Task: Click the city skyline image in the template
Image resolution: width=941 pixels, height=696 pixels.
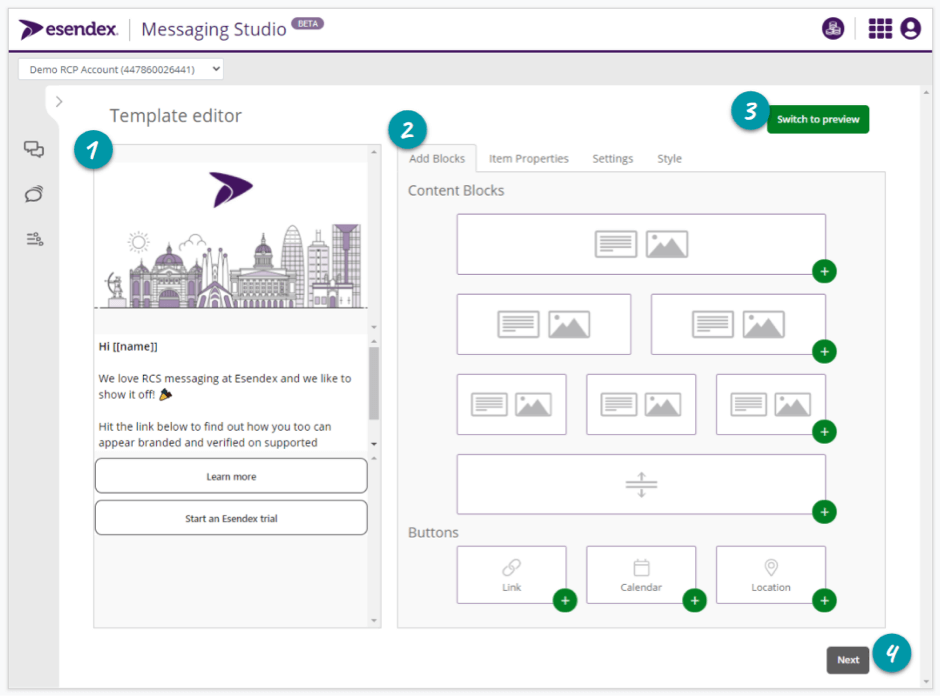Action: pos(231,266)
